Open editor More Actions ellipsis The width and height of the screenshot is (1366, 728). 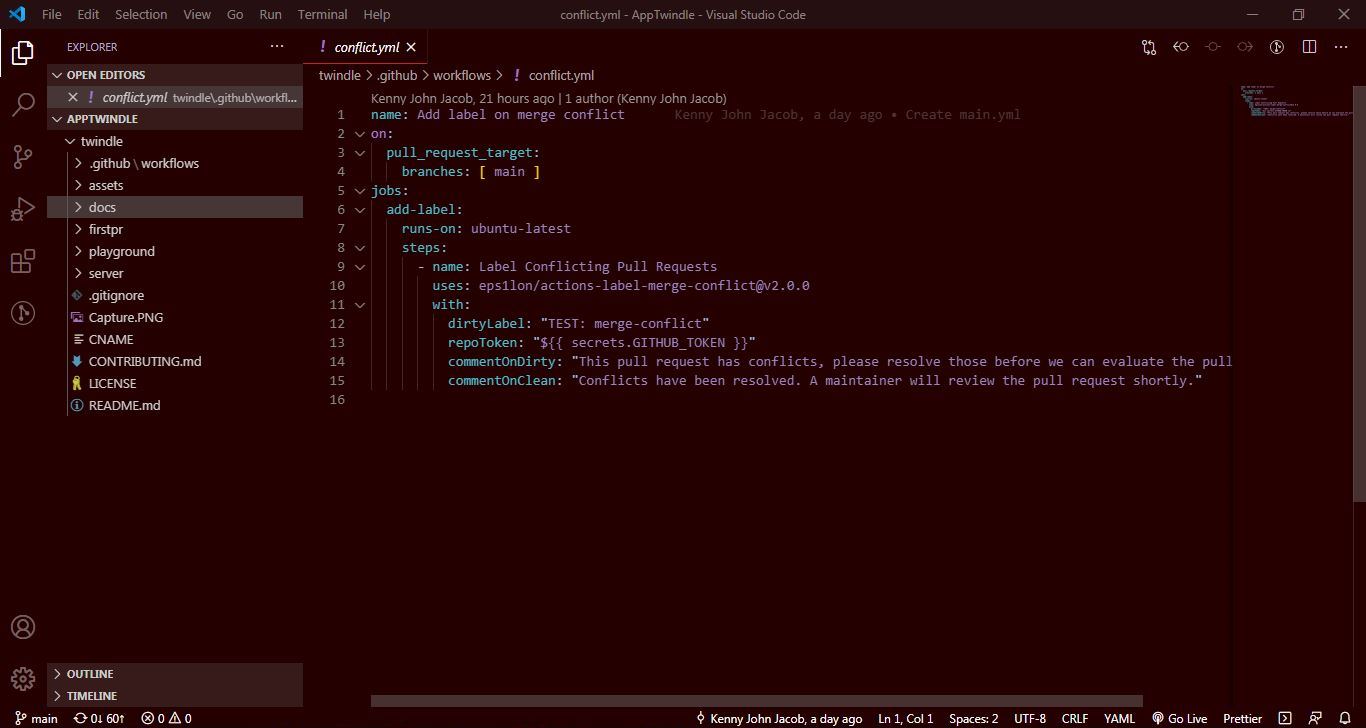(x=1341, y=47)
